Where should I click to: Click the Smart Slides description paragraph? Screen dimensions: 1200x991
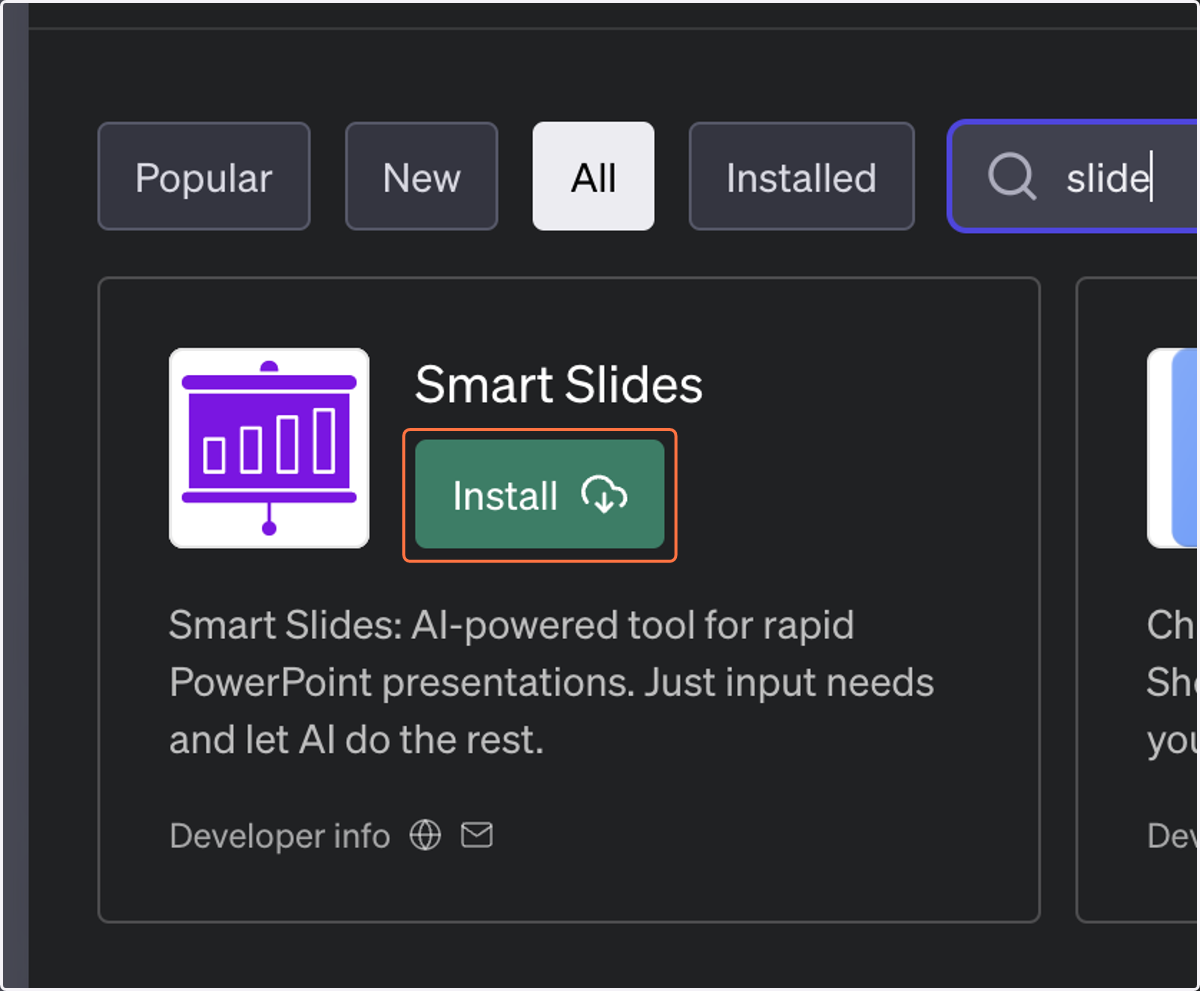click(x=552, y=683)
